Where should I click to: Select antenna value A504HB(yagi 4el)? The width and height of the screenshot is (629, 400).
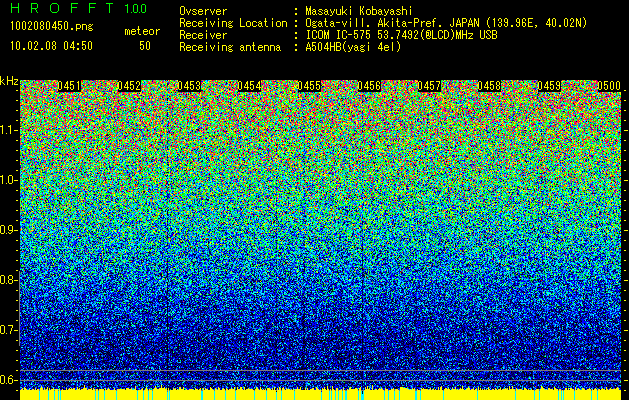(x=353, y=47)
